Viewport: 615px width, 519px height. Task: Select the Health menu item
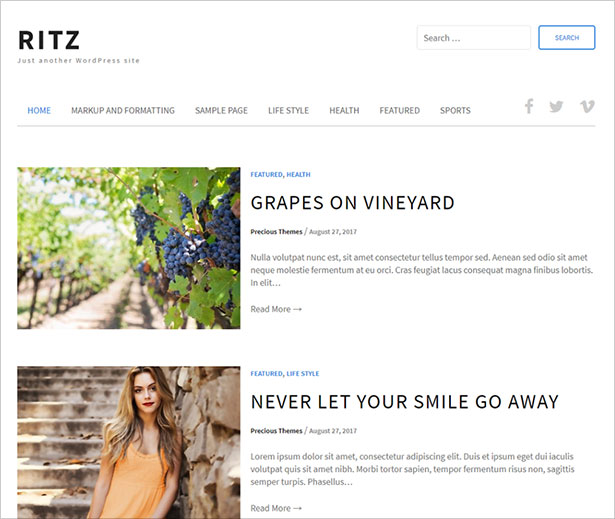(x=344, y=111)
